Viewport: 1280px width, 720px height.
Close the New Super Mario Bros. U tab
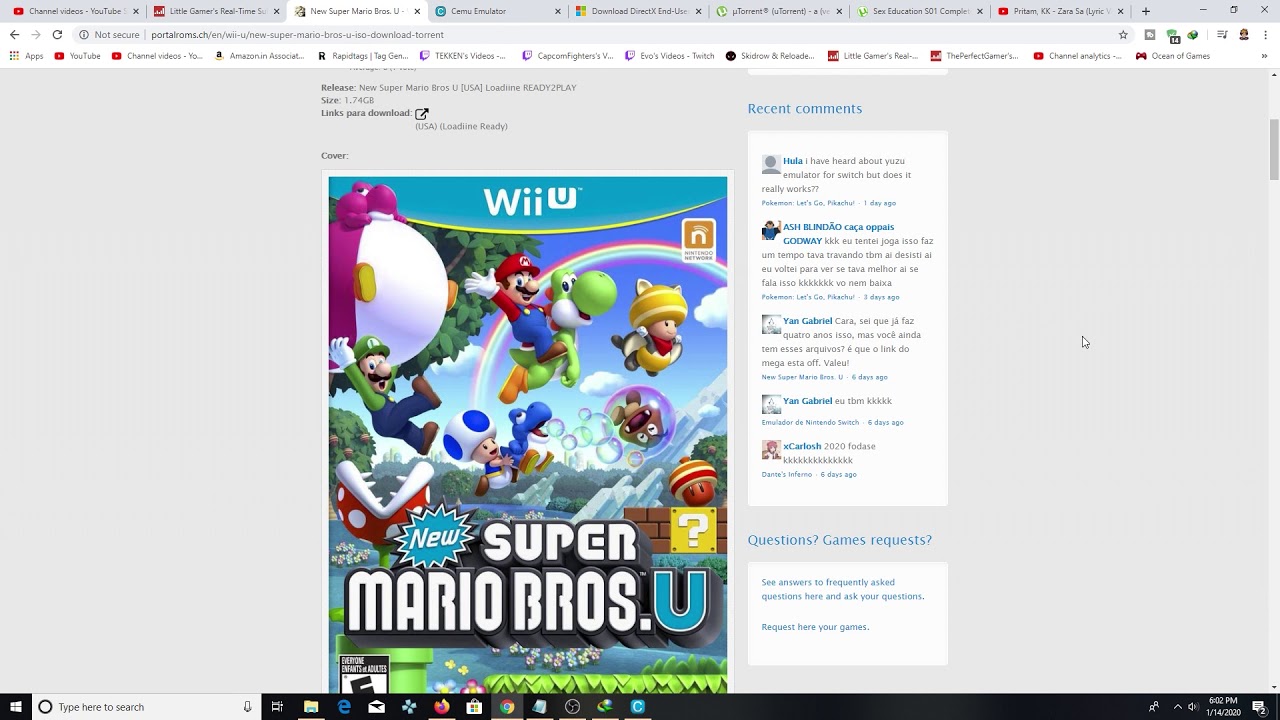click(x=417, y=11)
